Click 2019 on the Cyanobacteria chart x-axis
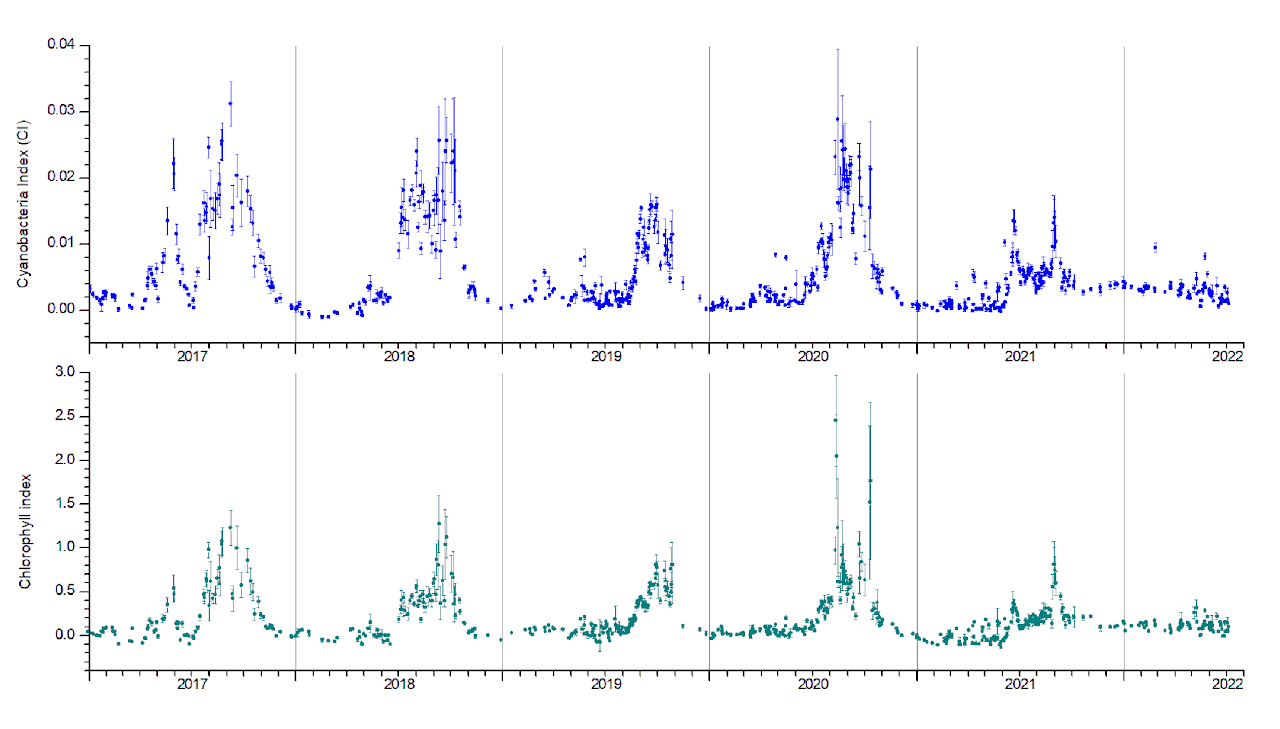1280x729 pixels. 606,356
